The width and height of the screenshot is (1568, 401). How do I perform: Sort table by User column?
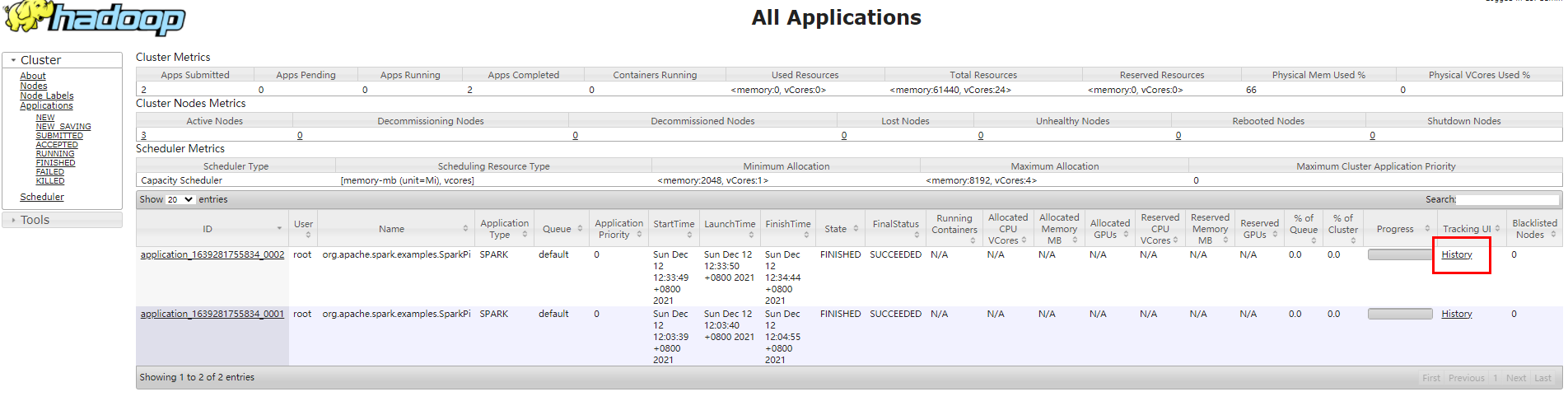pos(303,229)
